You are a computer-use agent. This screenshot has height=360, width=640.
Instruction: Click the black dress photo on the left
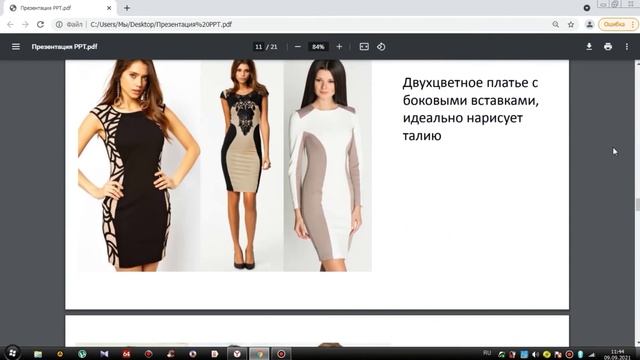139,165
